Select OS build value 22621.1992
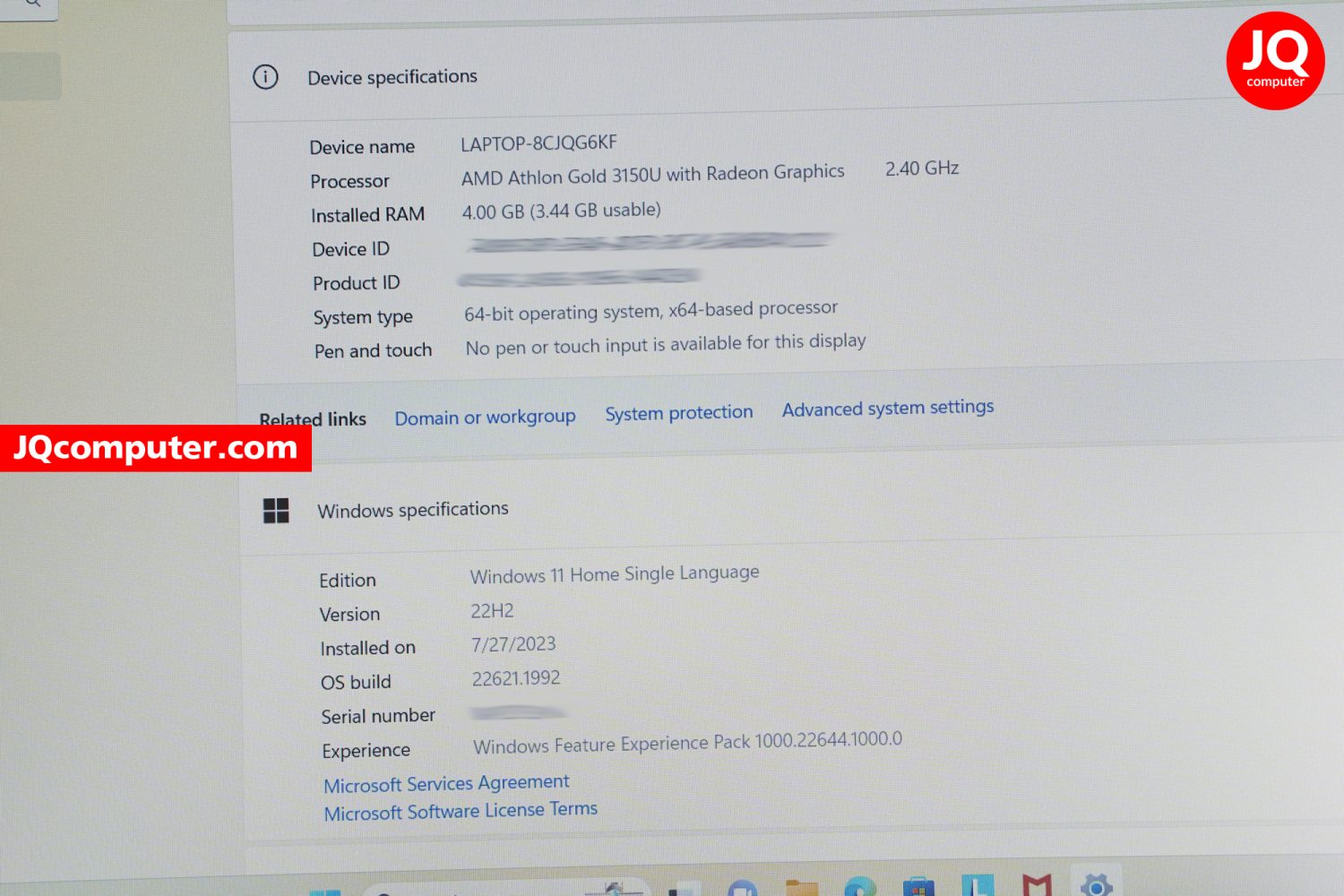 pyautogui.click(x=516, y=678)
